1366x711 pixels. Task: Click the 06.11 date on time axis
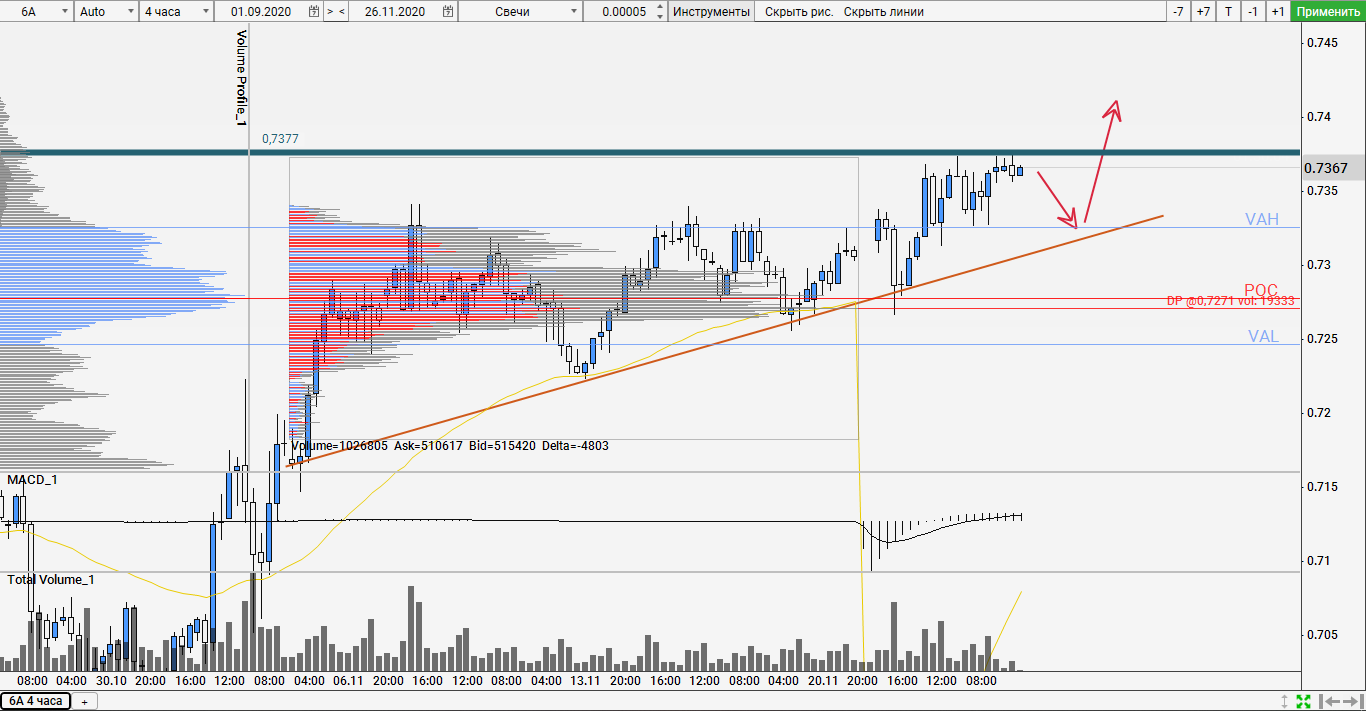pos(347,680)
